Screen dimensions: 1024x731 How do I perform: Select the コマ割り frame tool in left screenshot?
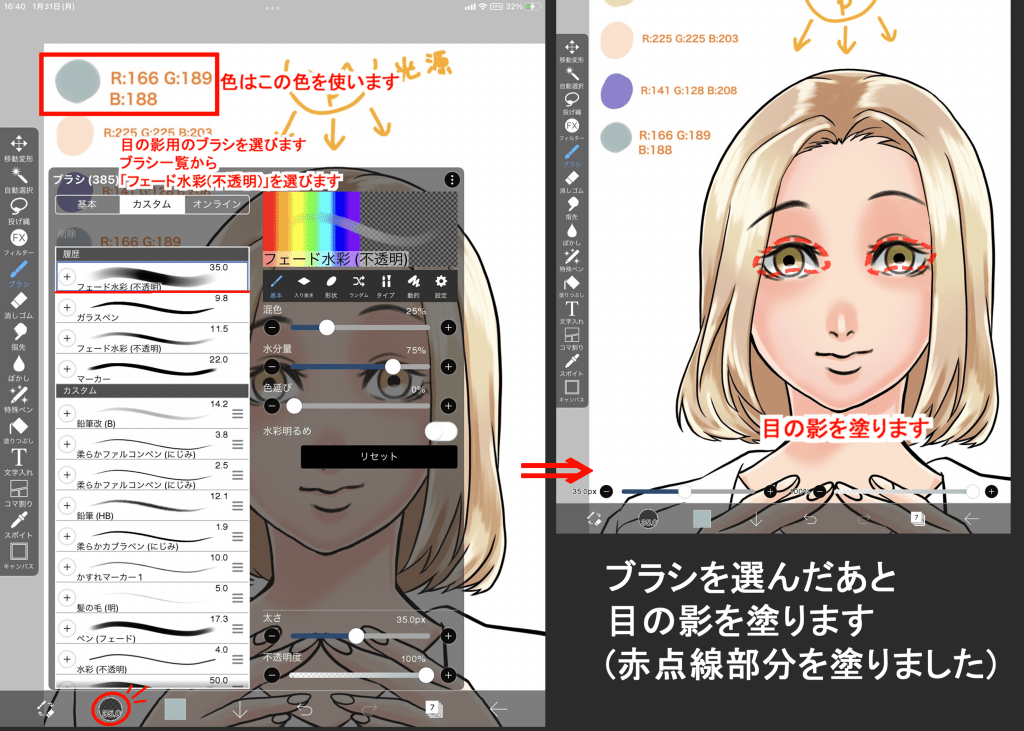18,493
